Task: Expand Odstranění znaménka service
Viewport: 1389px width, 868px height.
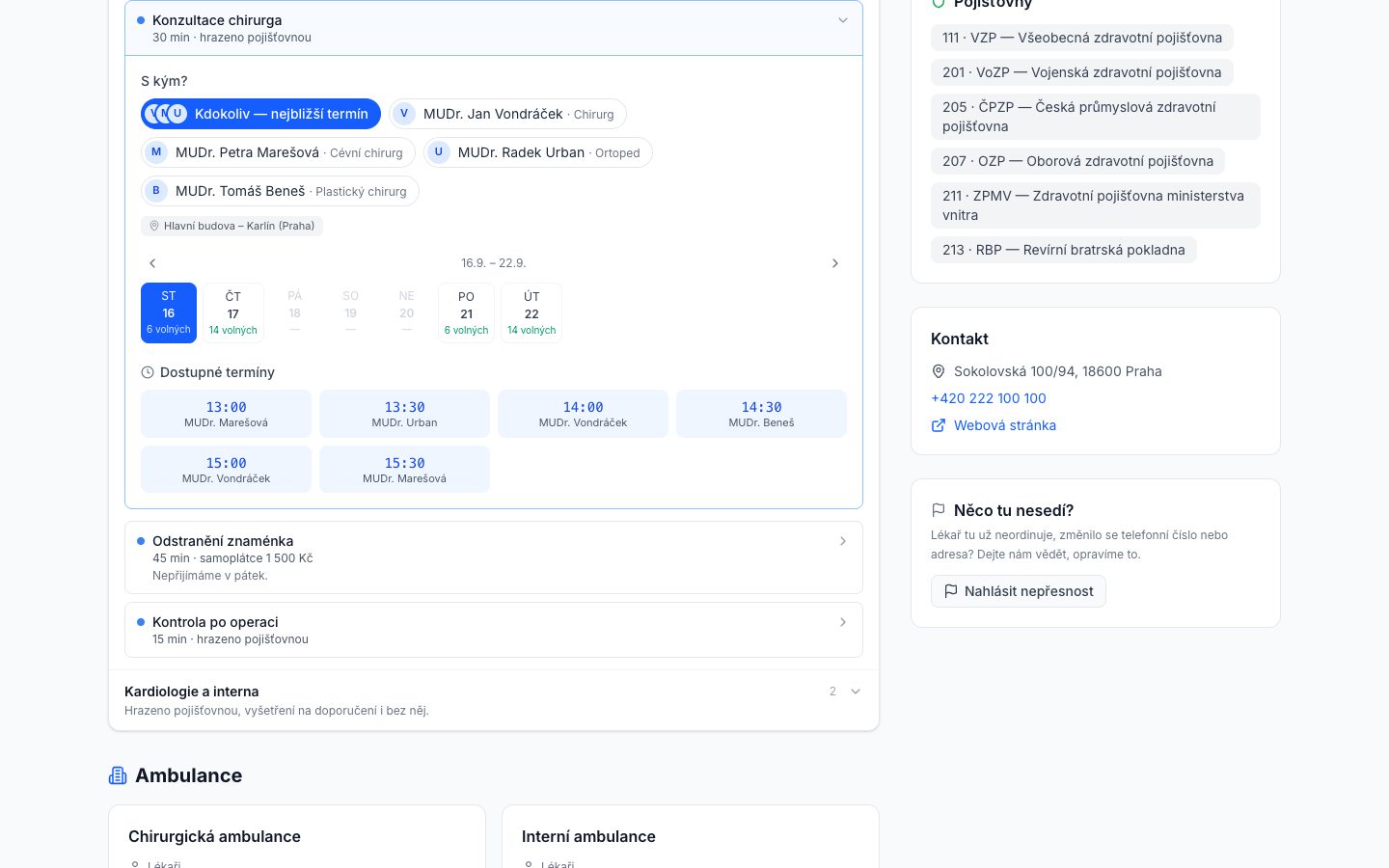Action: point(494,557)
